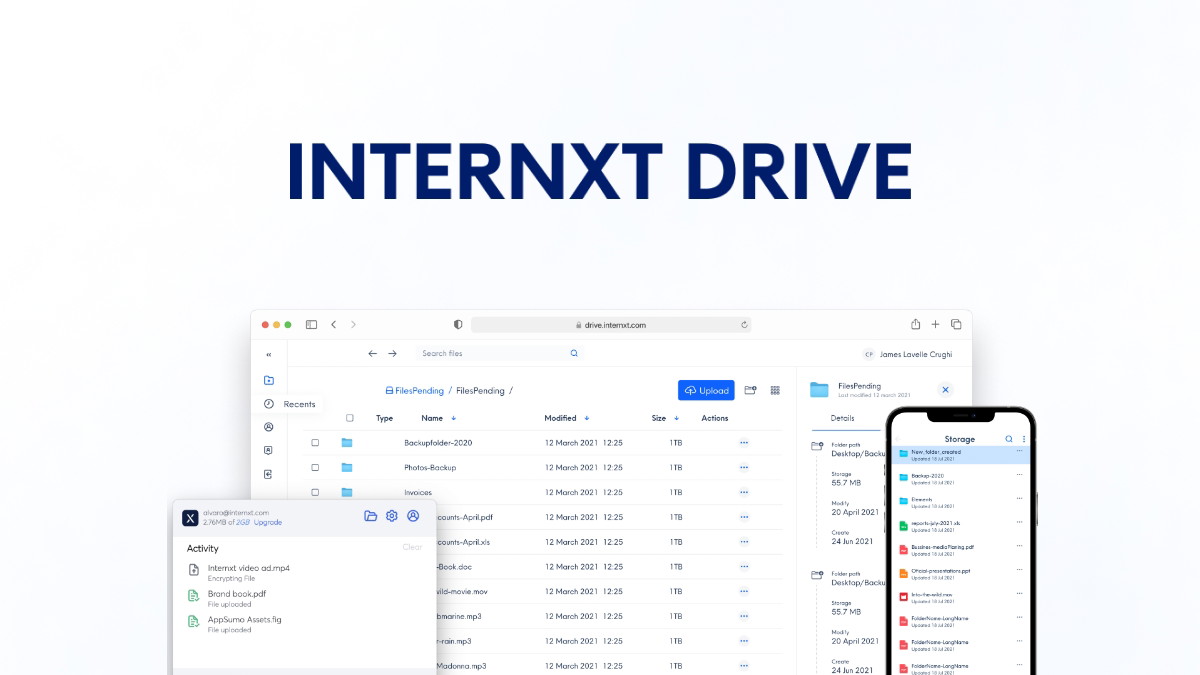The height and width of the screenshot is (675, 1200).
Task: Click the Invoices folder icon
Action: coord(347,492)
